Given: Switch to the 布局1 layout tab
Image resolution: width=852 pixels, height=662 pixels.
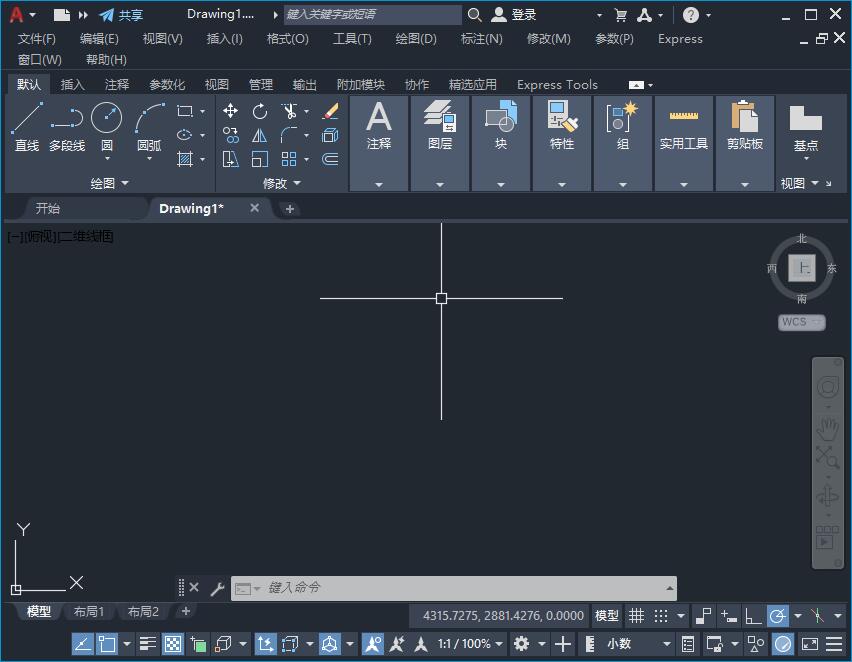Looking at the screenshot, I should pos(88,611).
